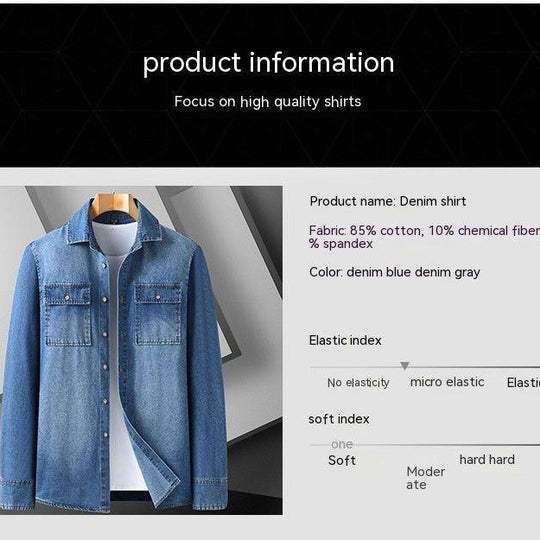Select the 'No elasticity' scale label
The width and height of the screenshot is (540, 540).
[x=358, y=383]
